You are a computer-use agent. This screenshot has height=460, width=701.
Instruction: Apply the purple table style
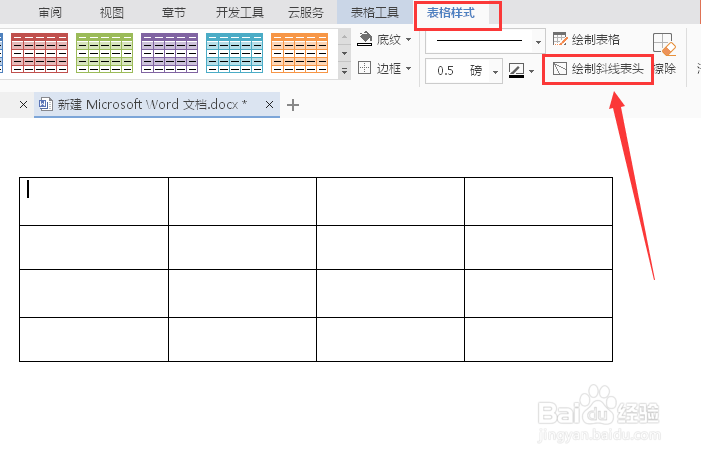pos(169,53)
